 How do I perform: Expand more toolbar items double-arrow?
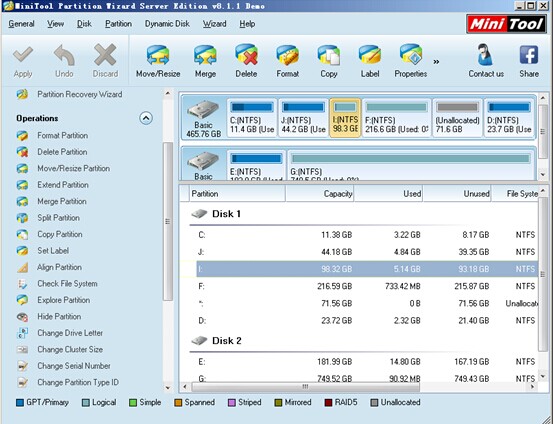coord(436,62)
